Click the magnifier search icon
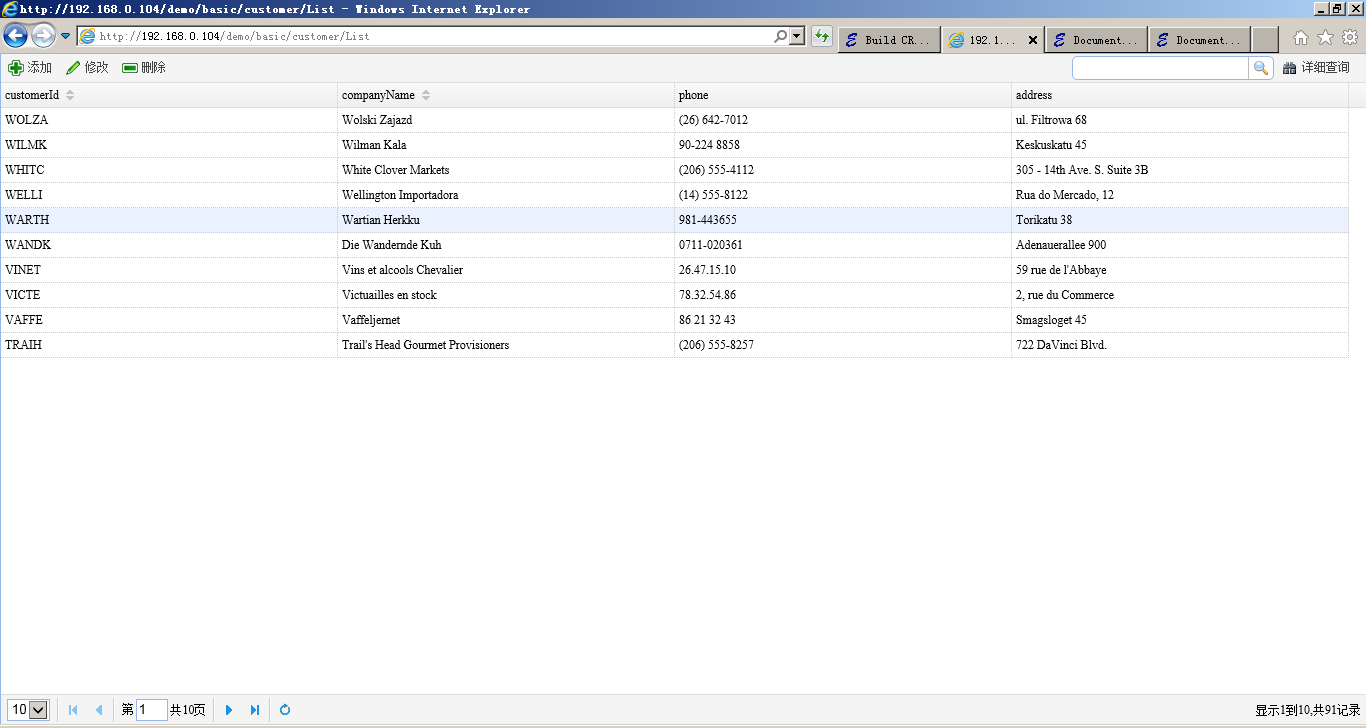 tap(1260, 67)
